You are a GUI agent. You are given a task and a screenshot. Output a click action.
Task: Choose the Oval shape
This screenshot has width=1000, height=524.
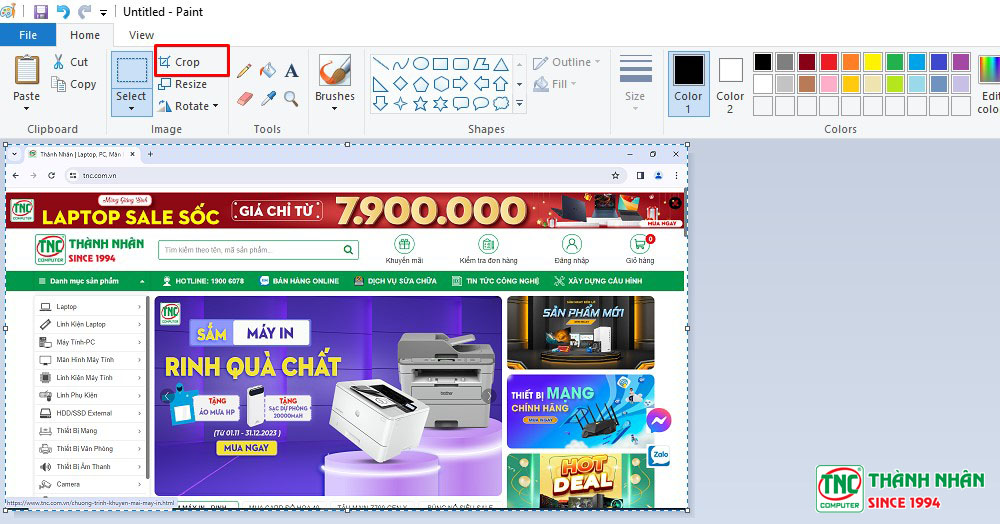coord(421,64)
